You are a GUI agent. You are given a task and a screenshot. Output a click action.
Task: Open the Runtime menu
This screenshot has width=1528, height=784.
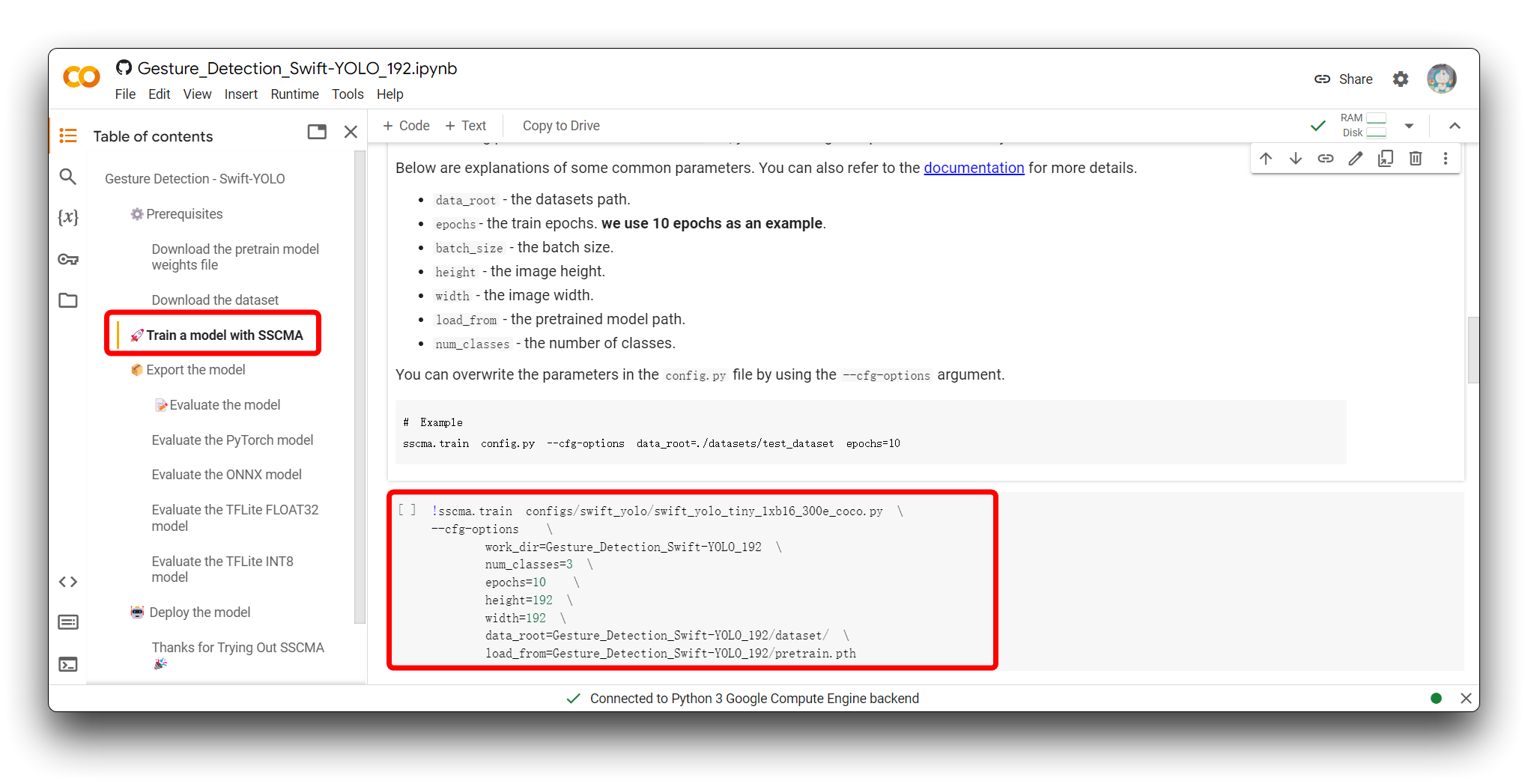tap(294, 94)
